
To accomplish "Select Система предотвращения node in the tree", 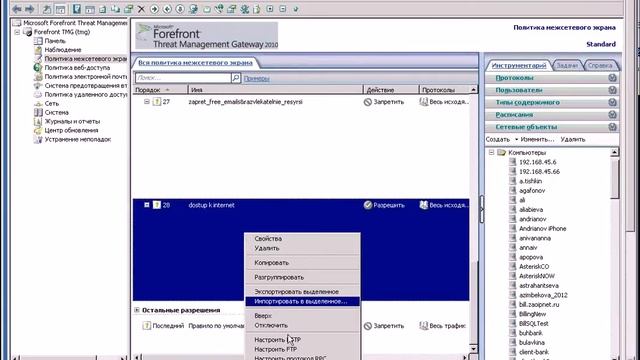I will 86,86.
